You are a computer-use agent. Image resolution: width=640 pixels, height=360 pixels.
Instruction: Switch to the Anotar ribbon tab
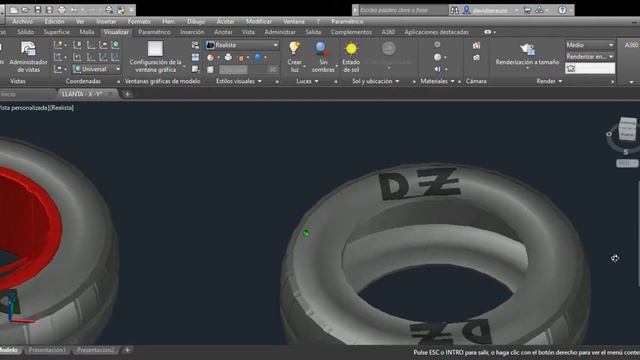click(223, 32)
